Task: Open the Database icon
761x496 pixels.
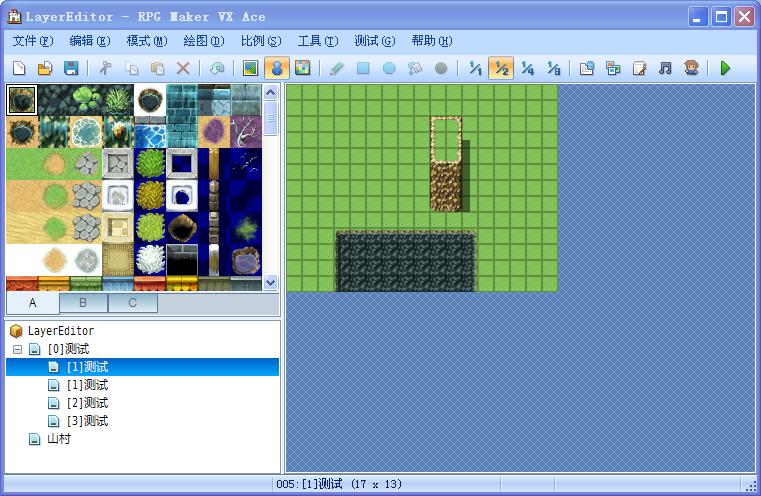Action: point(587,68)
